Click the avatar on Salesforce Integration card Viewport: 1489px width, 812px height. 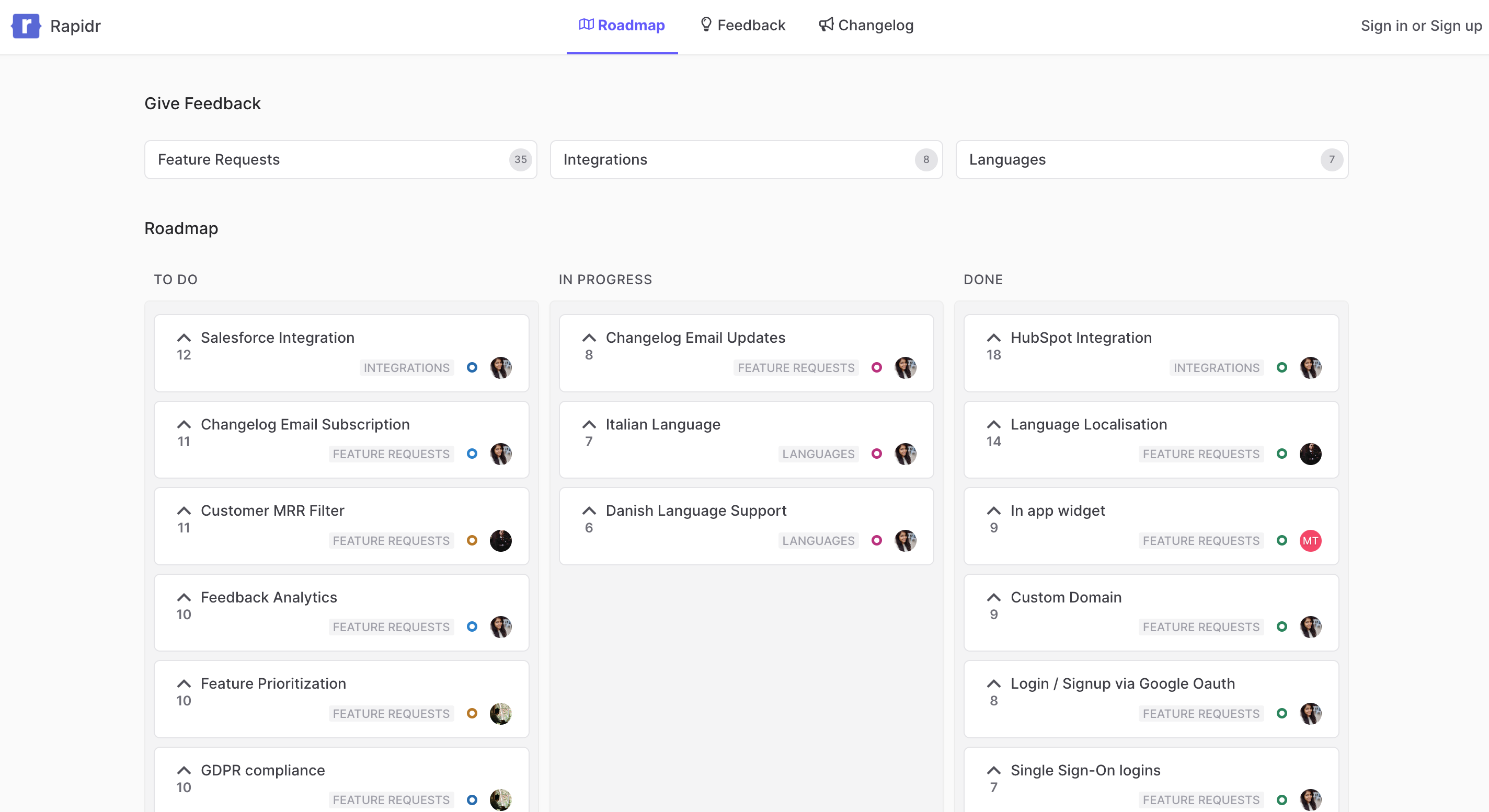coord(500,367)
